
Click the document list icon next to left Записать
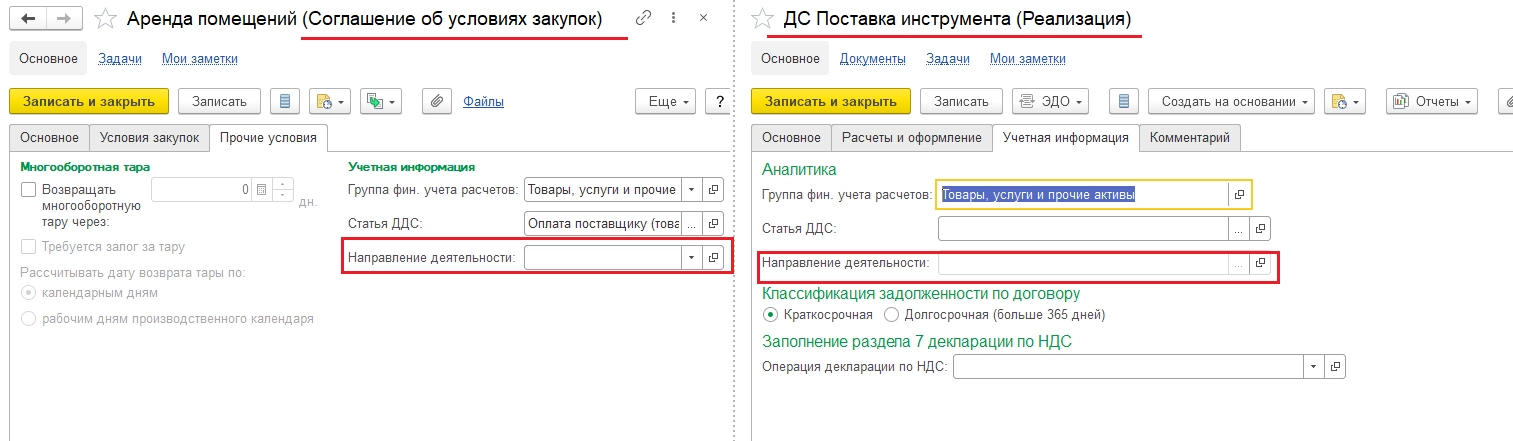[x=286, y=101]
